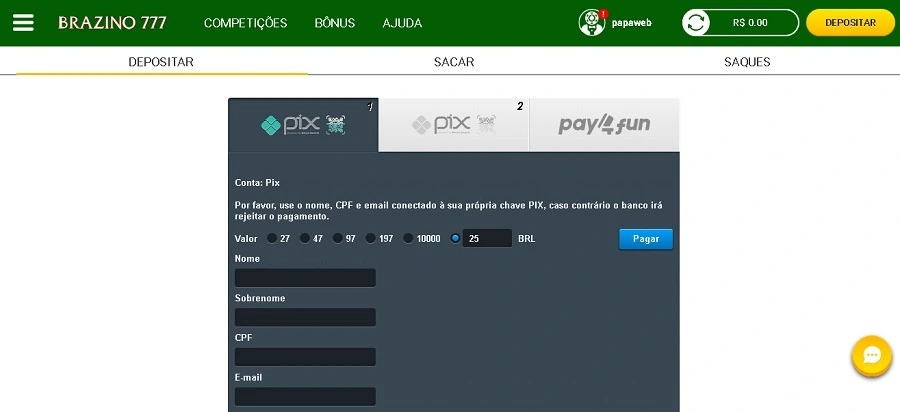Viewport: 900px width, 412px height.
Task: Select the first PIX payment method
Action: 303,125
